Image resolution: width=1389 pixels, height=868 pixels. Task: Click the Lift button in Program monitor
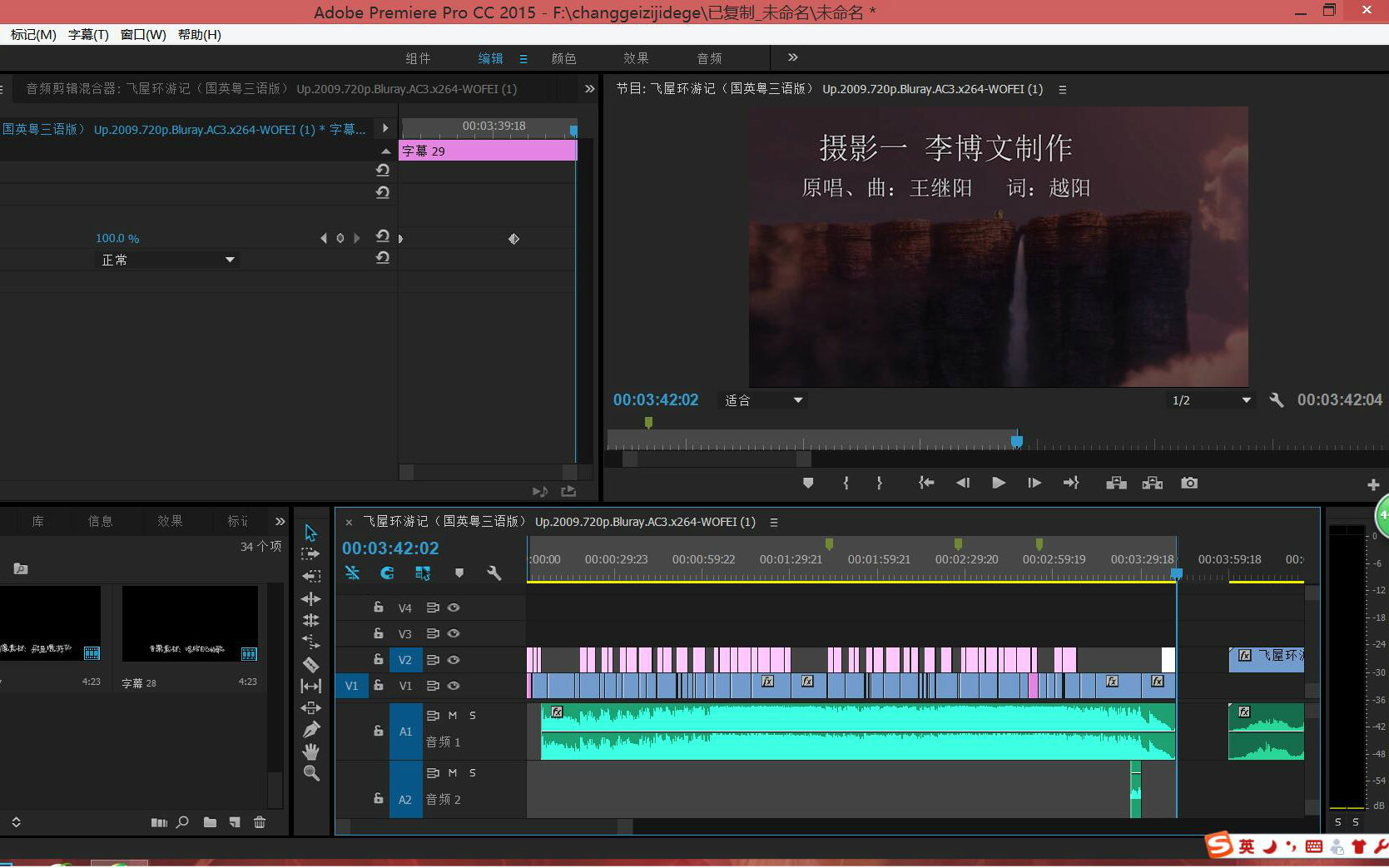pyautogui.click(x=1116, y=483)
